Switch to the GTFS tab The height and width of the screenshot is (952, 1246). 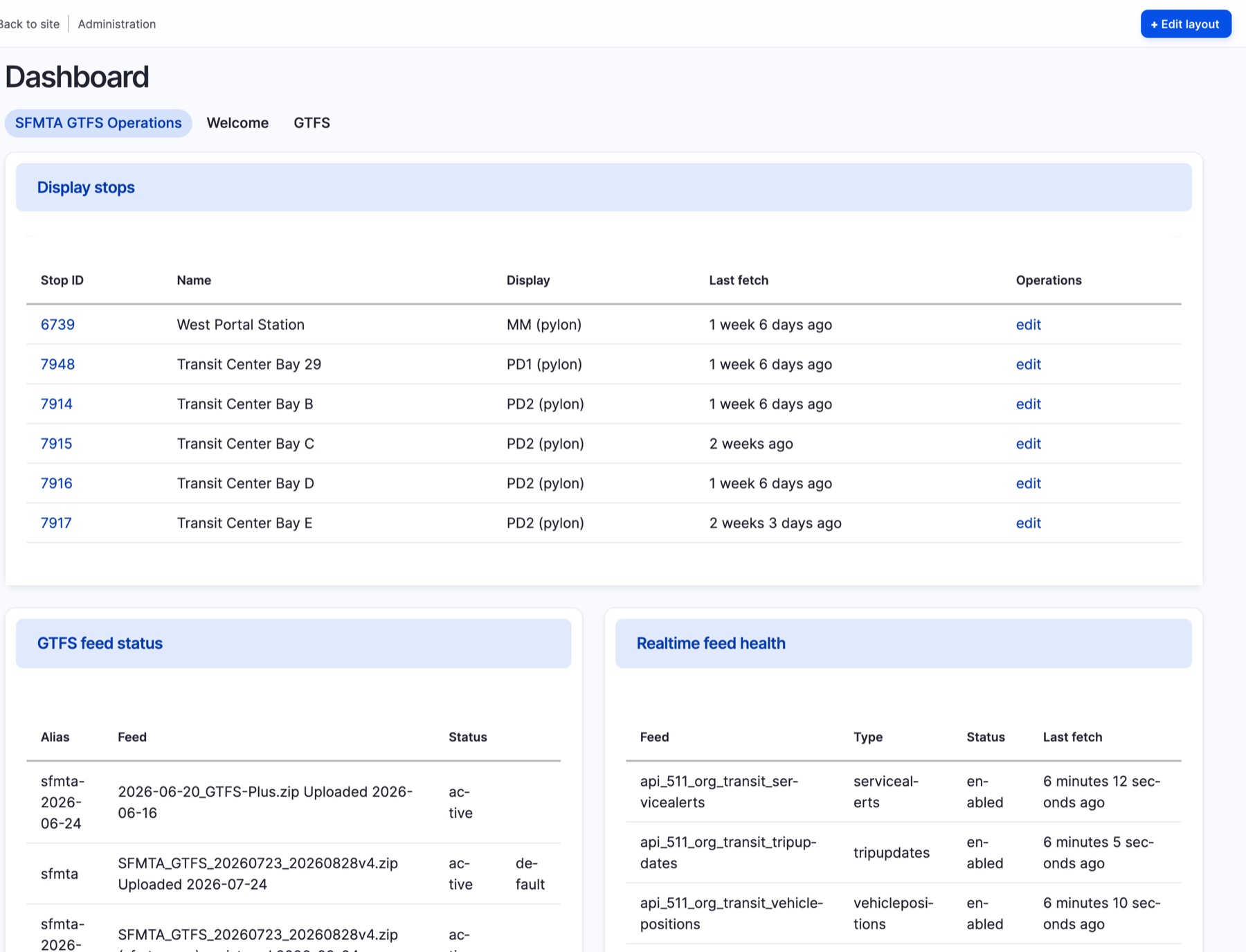[x=311, y=123]
